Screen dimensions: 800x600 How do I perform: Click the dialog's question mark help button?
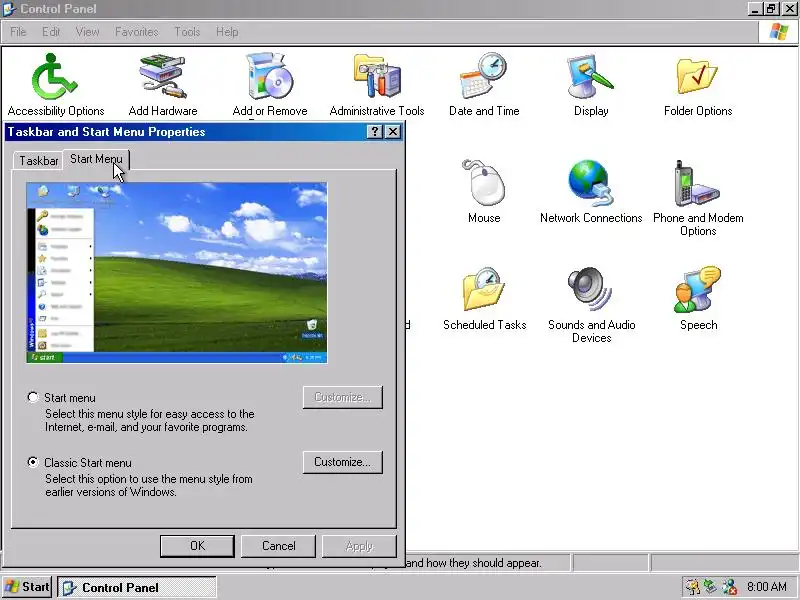pyautogui.click(x=374, y=132)
